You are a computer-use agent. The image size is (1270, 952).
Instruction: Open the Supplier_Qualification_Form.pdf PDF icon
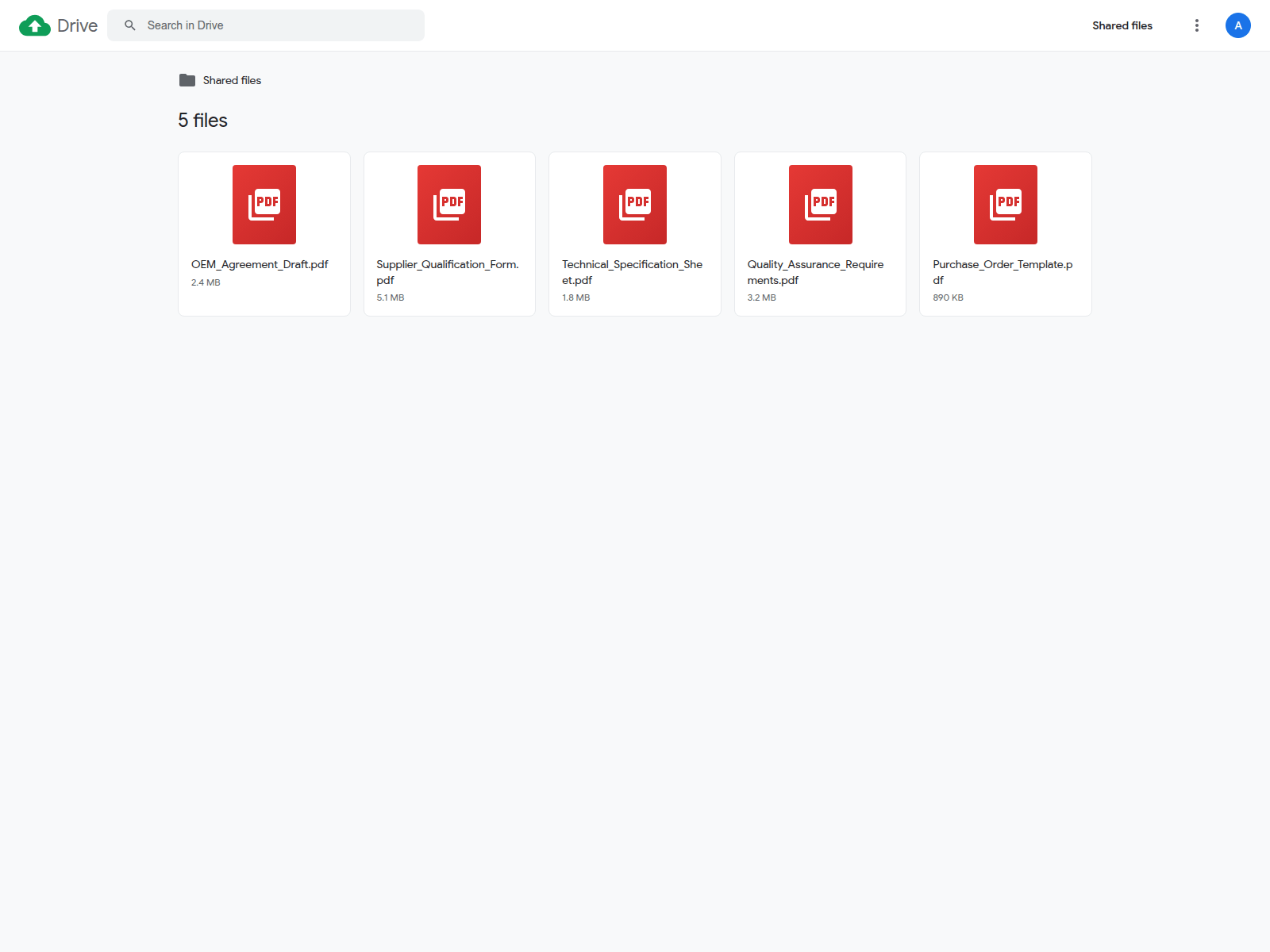tap(449, 205)
